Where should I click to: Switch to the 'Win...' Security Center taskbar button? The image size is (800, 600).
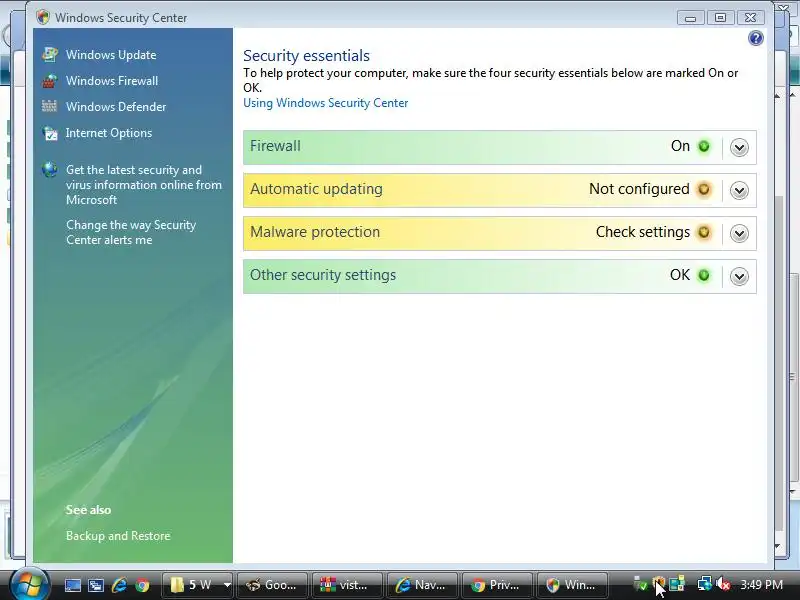571,585
